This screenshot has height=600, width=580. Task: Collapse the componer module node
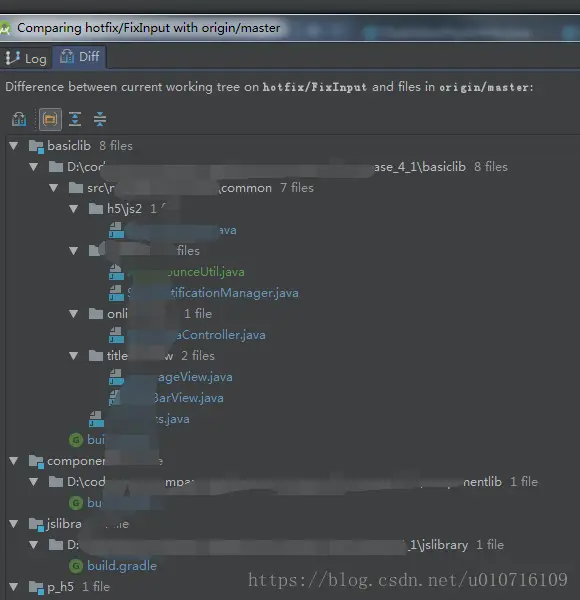14,461
